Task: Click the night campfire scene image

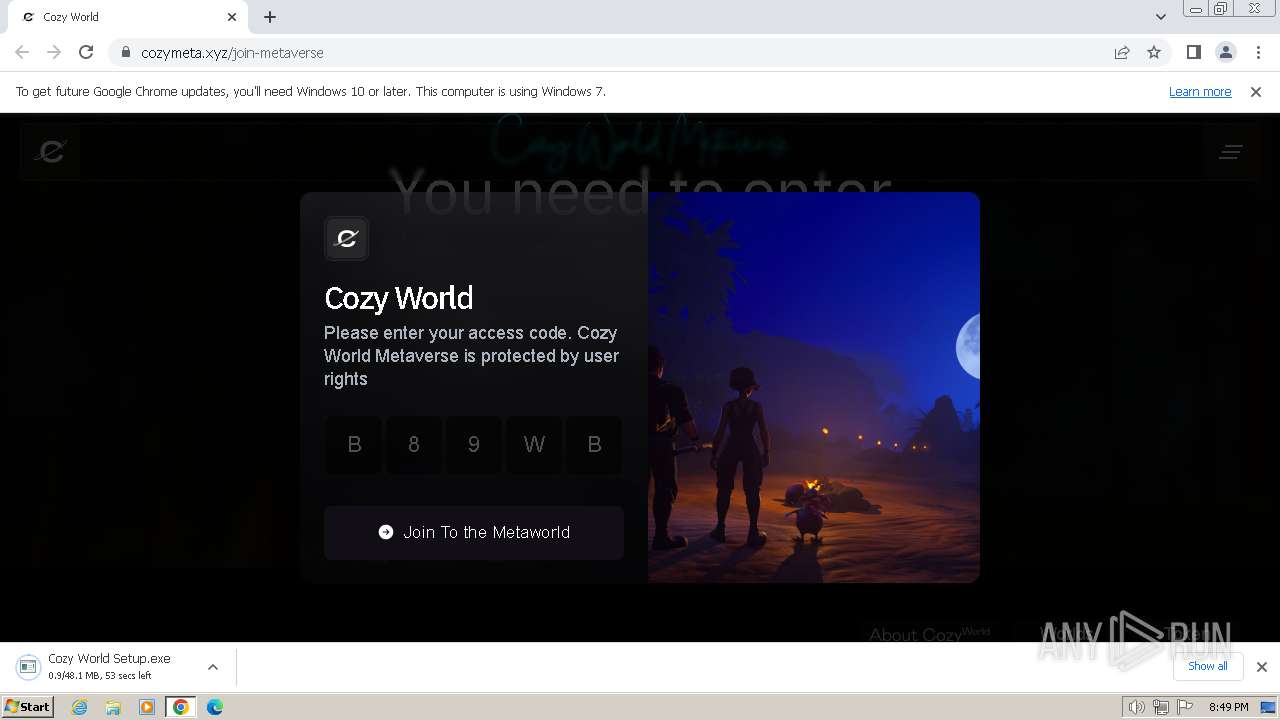Action: [814, 387]
